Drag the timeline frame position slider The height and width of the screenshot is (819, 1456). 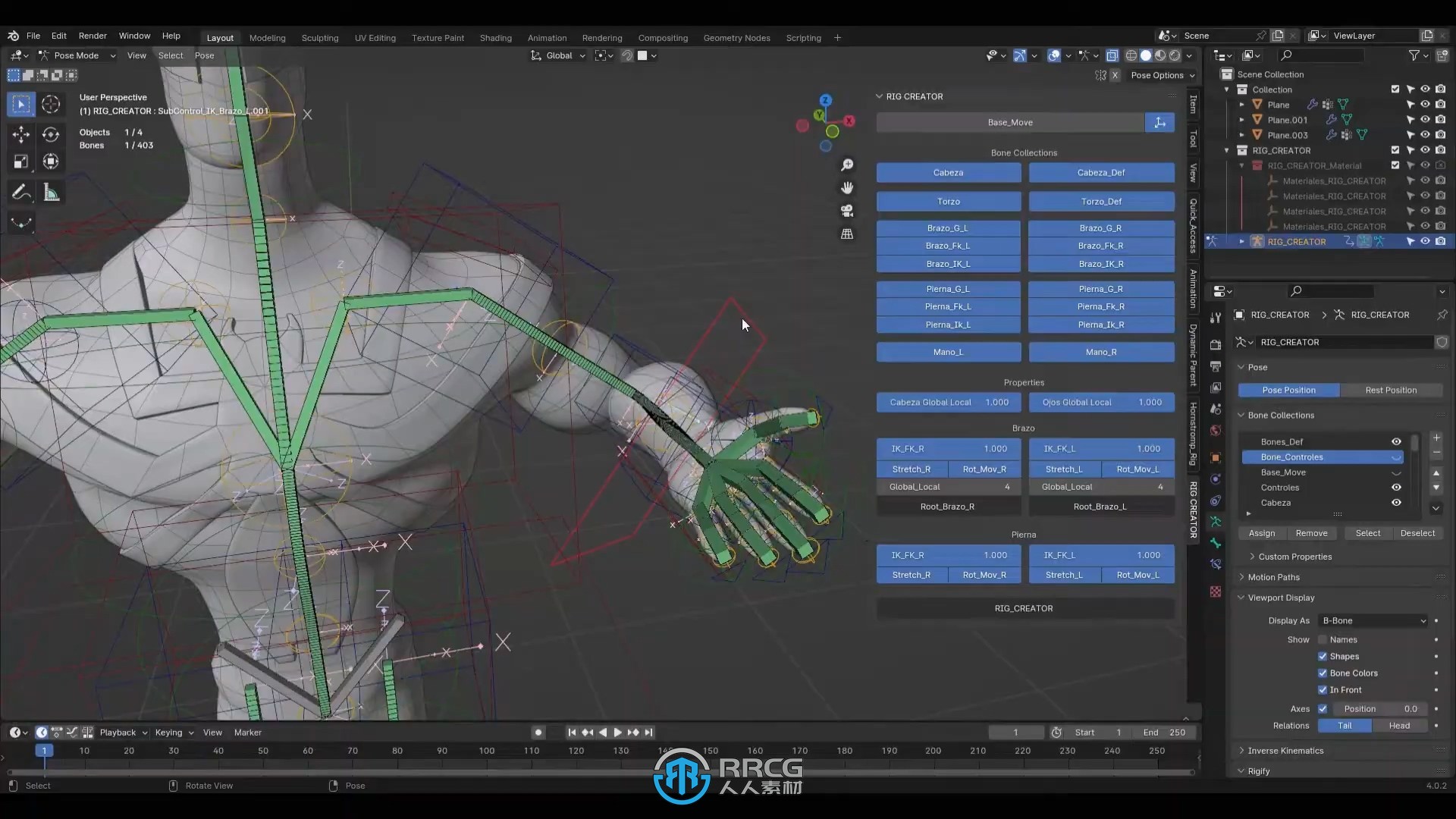[44, 751]
